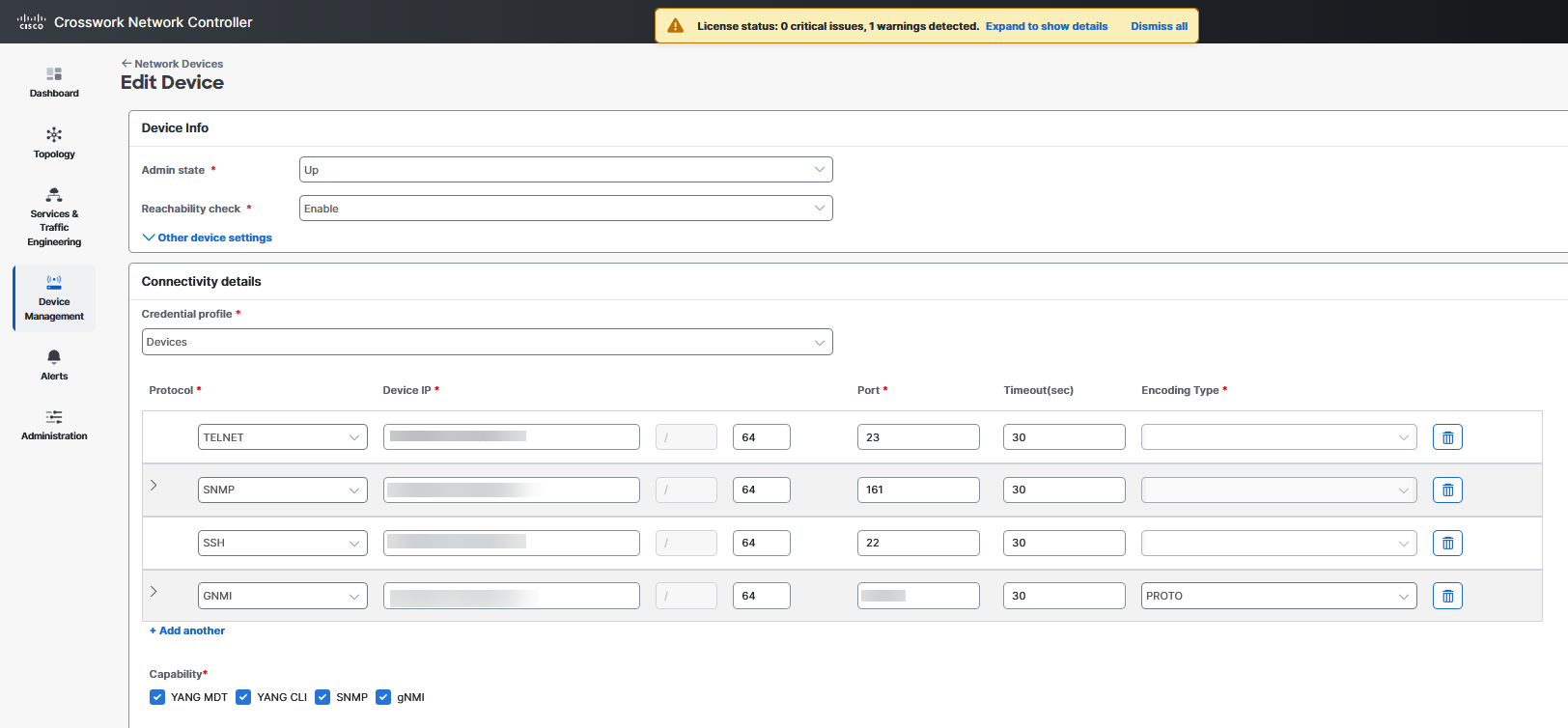
Task: Click the GNMI Device IP field
Action: pyautogui.click(x=512, y=596)
